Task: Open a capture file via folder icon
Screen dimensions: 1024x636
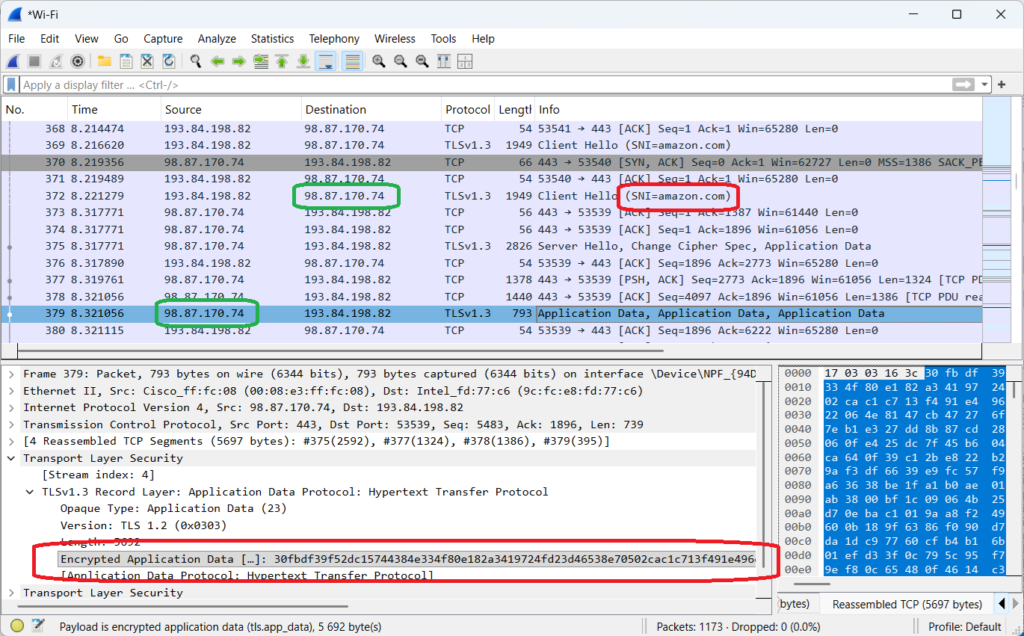Action: (x=104, y=61)
